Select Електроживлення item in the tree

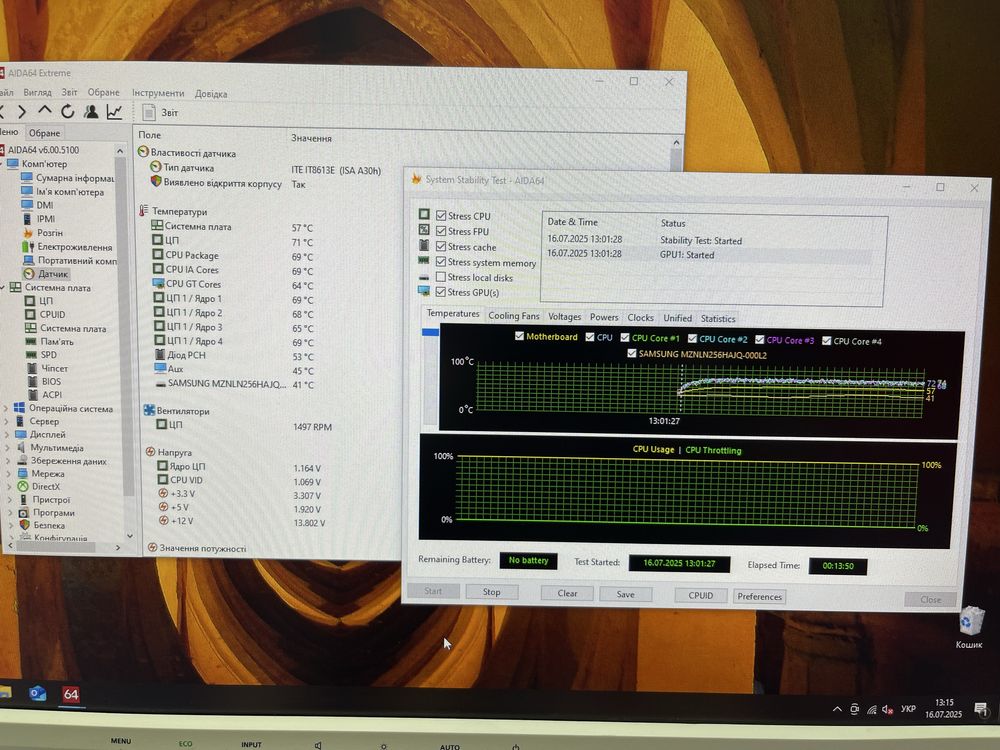tap(75, 247)
